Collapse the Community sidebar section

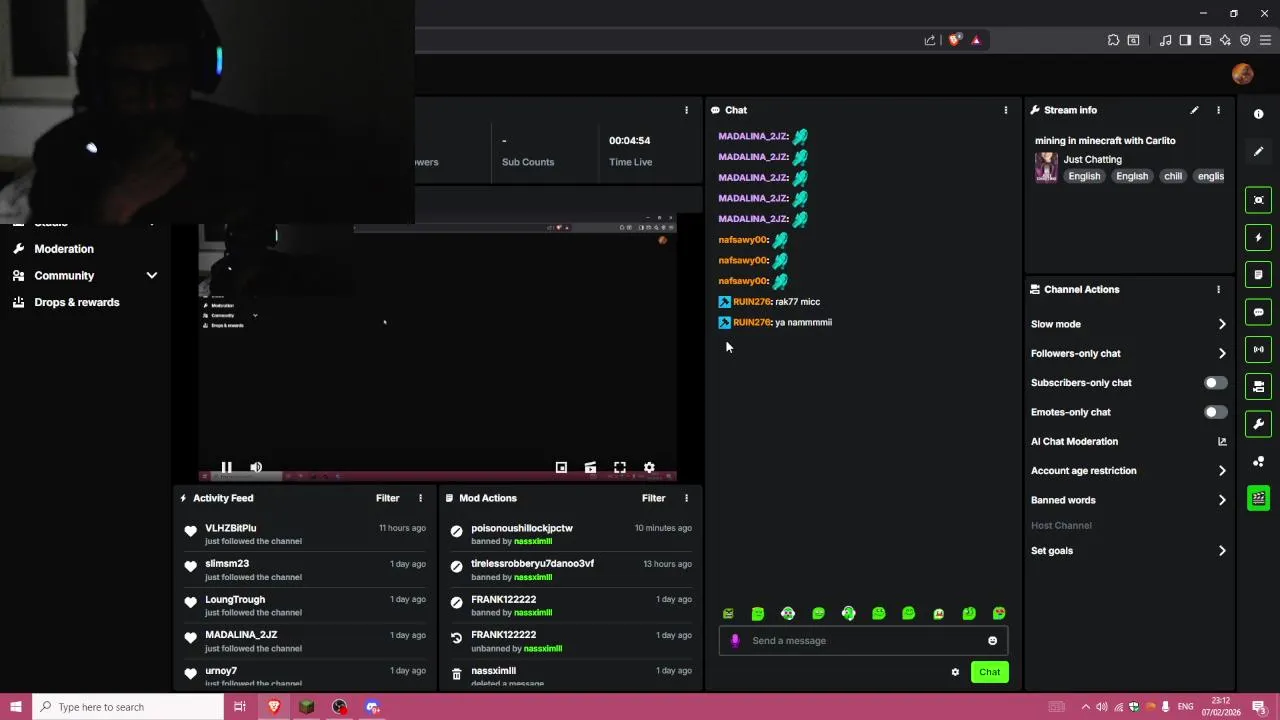point(152,276)
